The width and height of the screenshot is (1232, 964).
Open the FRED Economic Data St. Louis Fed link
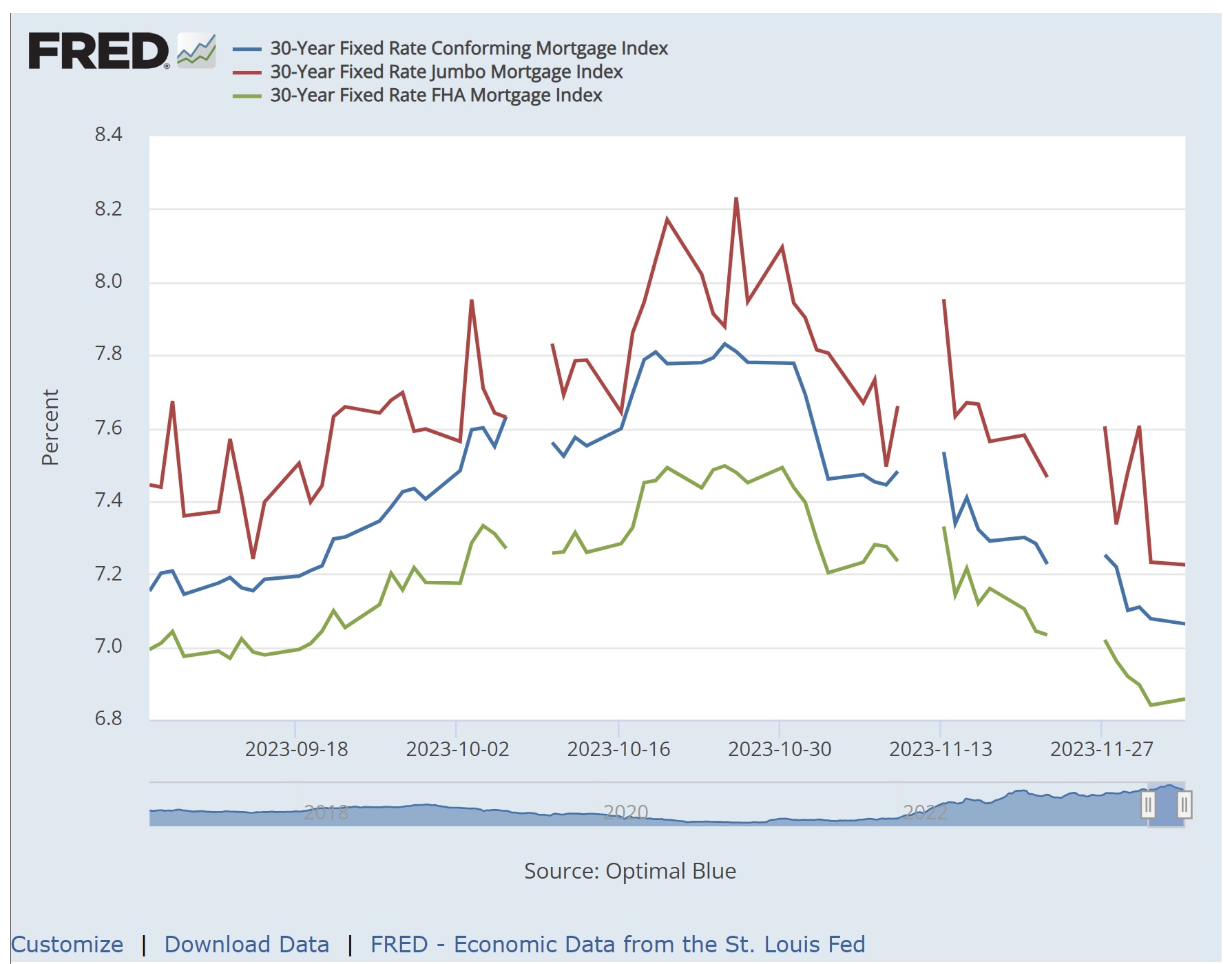click(617, 944)
